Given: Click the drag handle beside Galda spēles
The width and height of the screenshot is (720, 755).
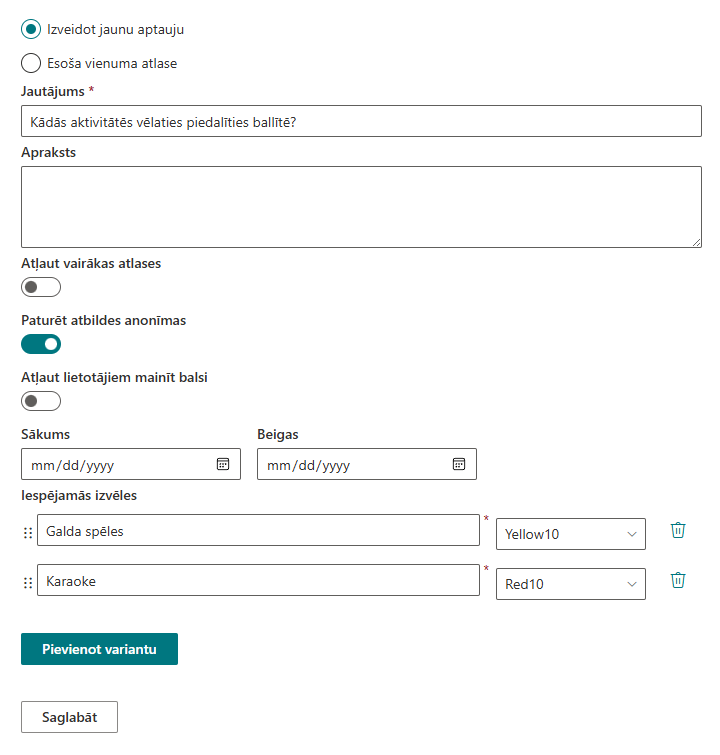Looking at the screenshot, I should click(28, 533).
